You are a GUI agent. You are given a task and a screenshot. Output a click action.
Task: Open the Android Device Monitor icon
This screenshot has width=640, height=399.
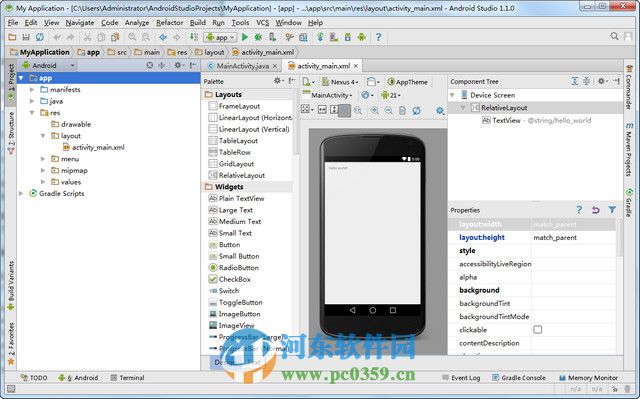(x=362, y=38)
